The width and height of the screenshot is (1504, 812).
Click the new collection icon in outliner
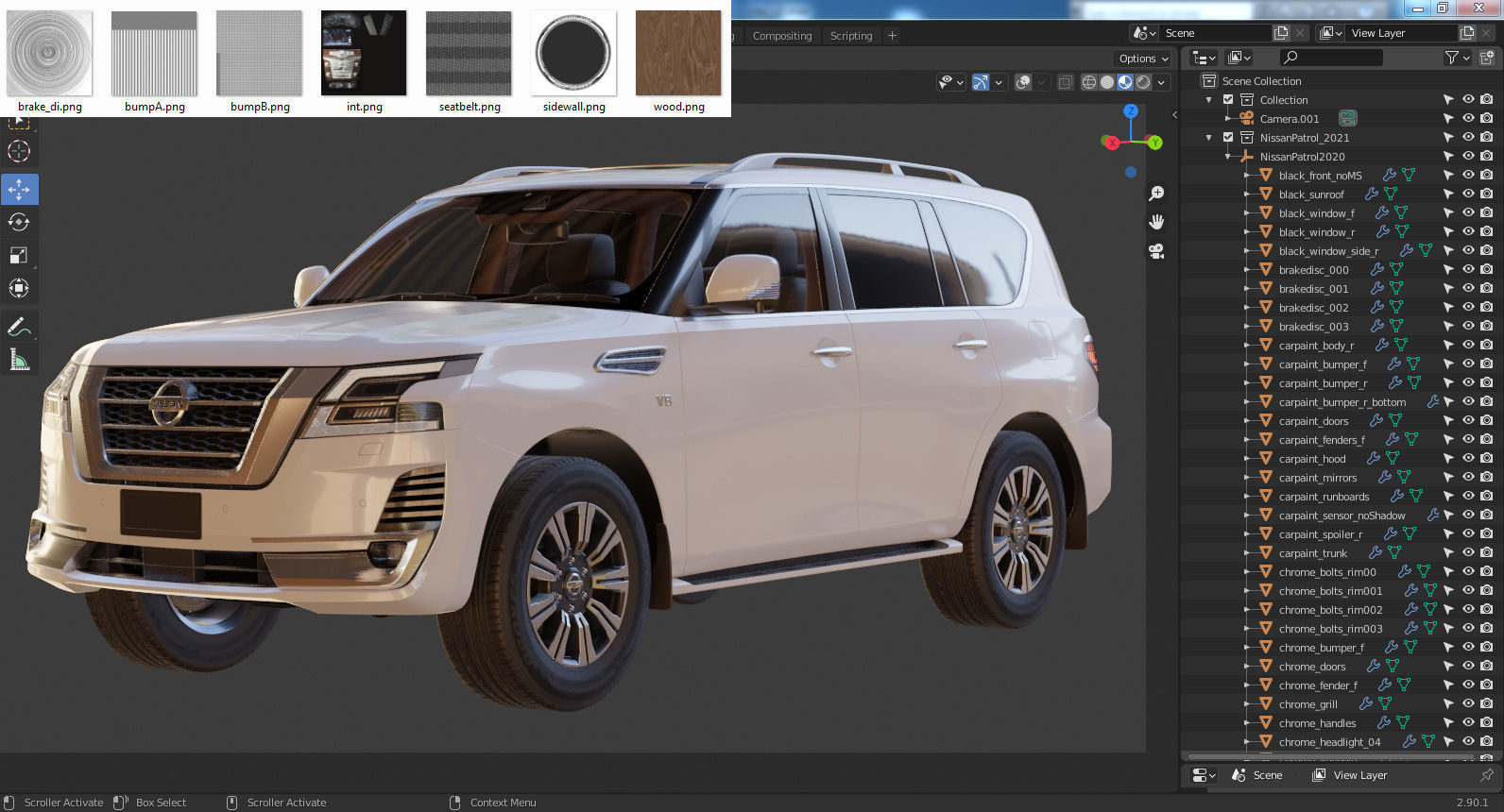[1487, 58]
